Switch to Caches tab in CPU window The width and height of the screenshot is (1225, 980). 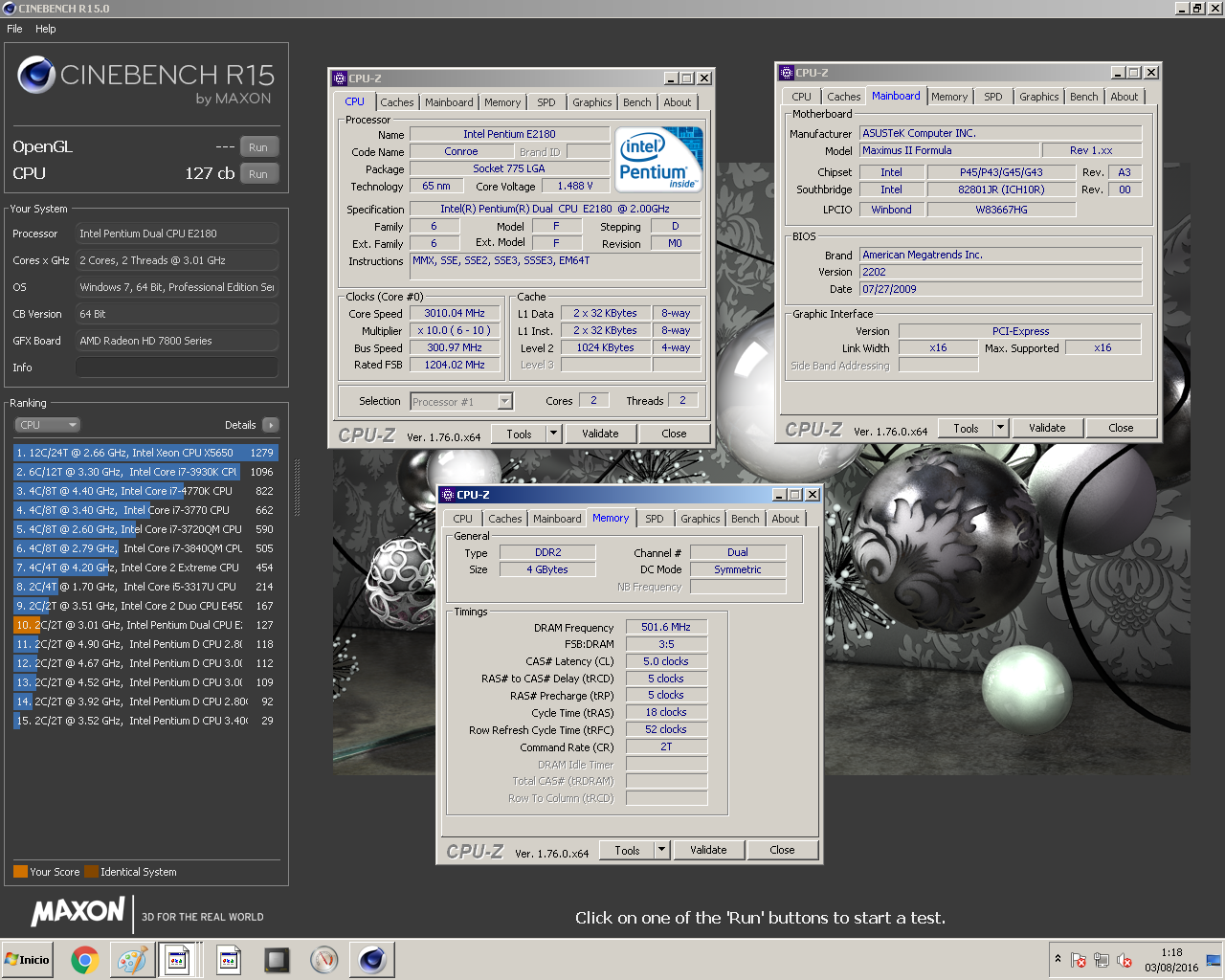pyautogui.click(x=397, y=102)
